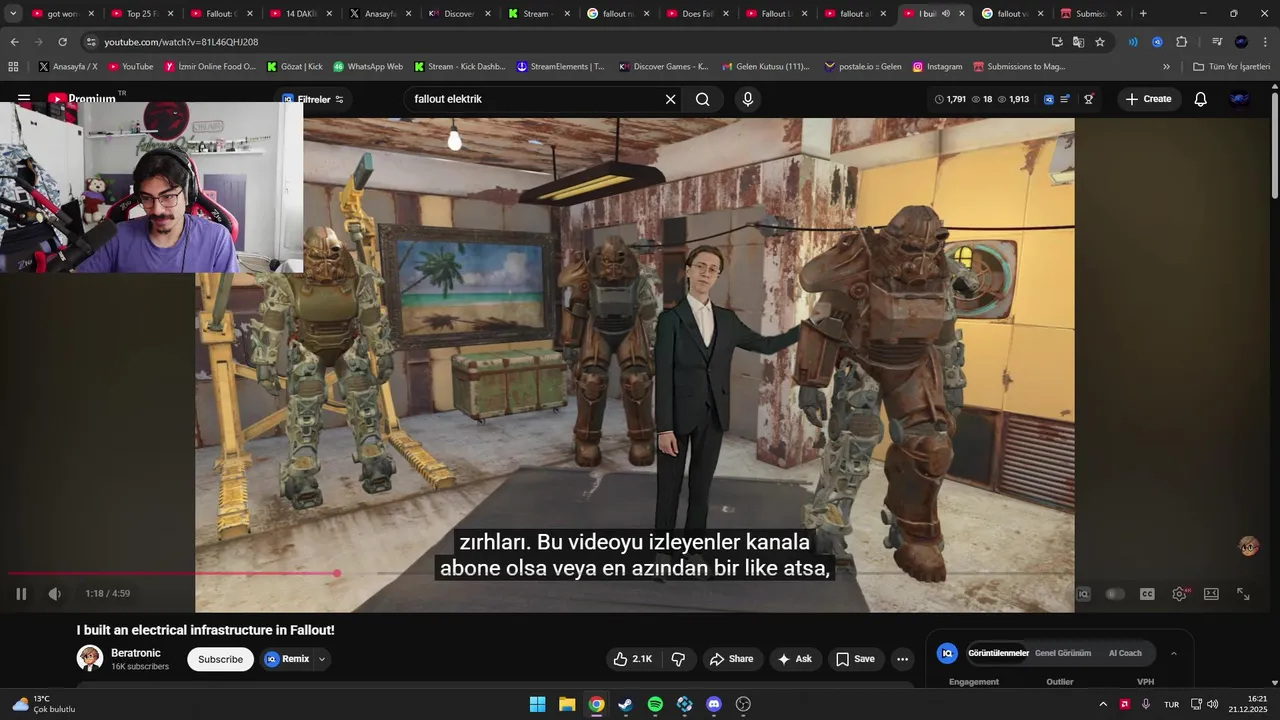Mute the video with the player speaker icon
The width and height of the screenshot is (1280, 720).
tap(55, 594)
